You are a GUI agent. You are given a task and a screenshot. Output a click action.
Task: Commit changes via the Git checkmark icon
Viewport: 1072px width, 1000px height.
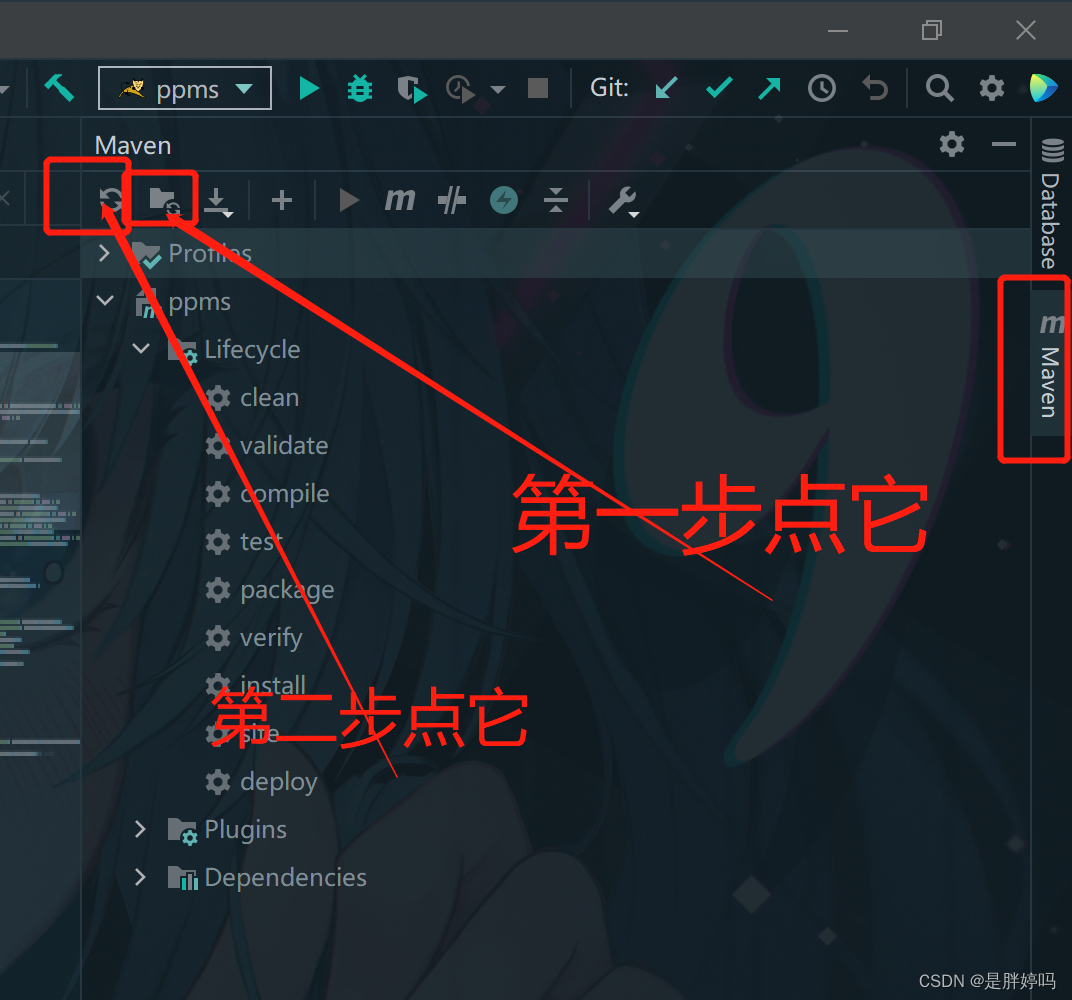(x=718, y=88)
